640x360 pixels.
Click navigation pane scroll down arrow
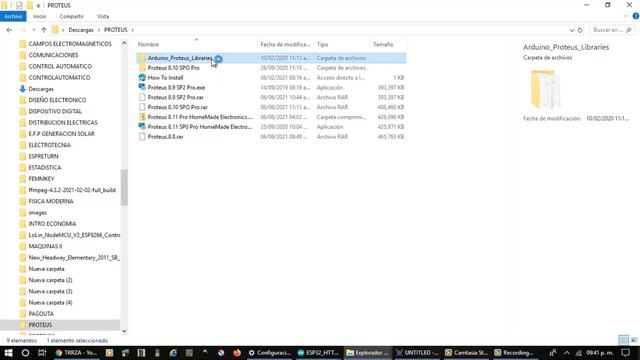124,331
